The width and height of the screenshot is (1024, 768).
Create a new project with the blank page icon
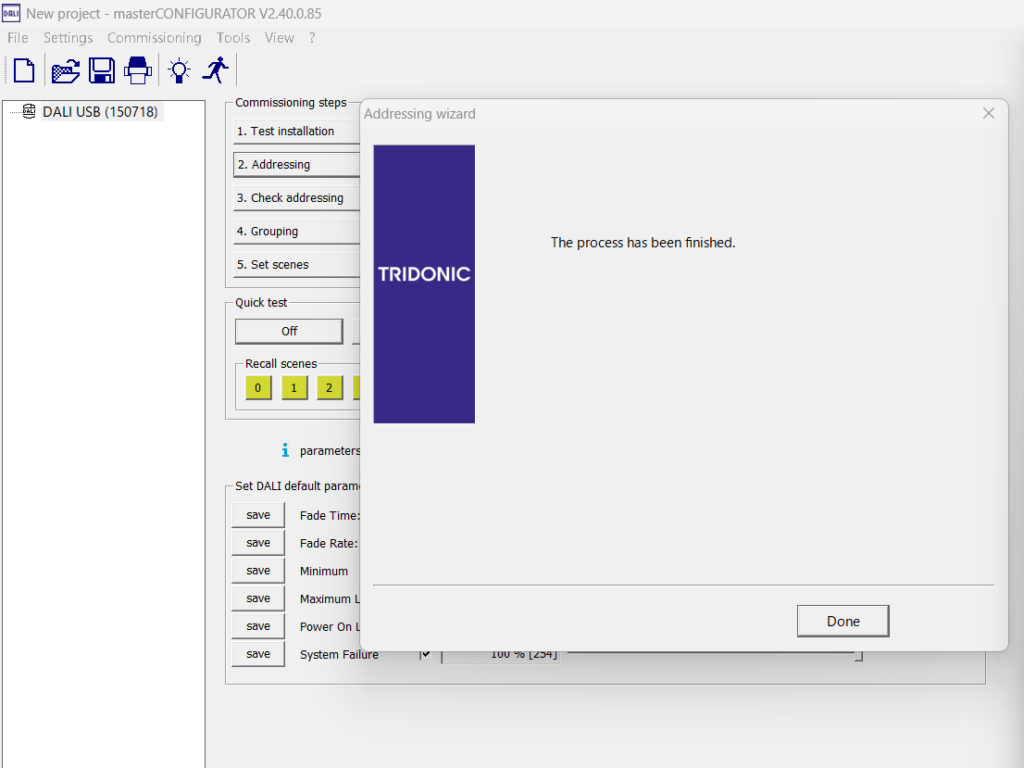24,71
